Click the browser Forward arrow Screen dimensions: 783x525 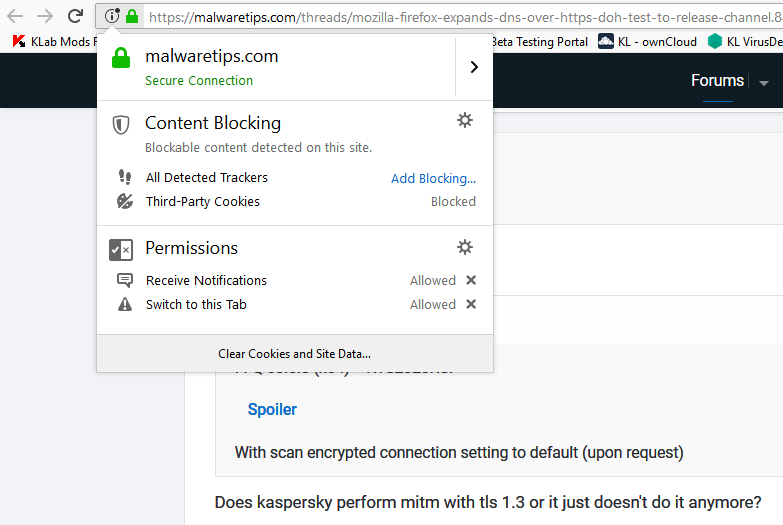pos(45,16)
